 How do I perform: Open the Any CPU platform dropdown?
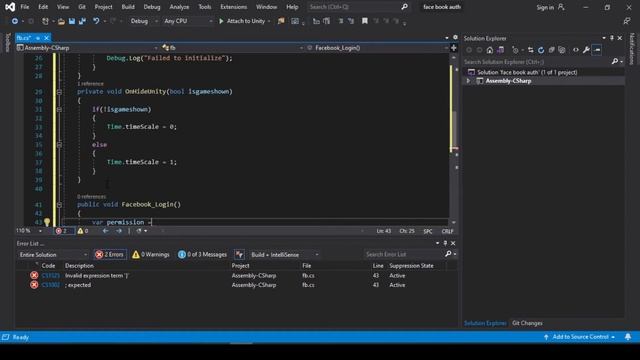[188, 21]
